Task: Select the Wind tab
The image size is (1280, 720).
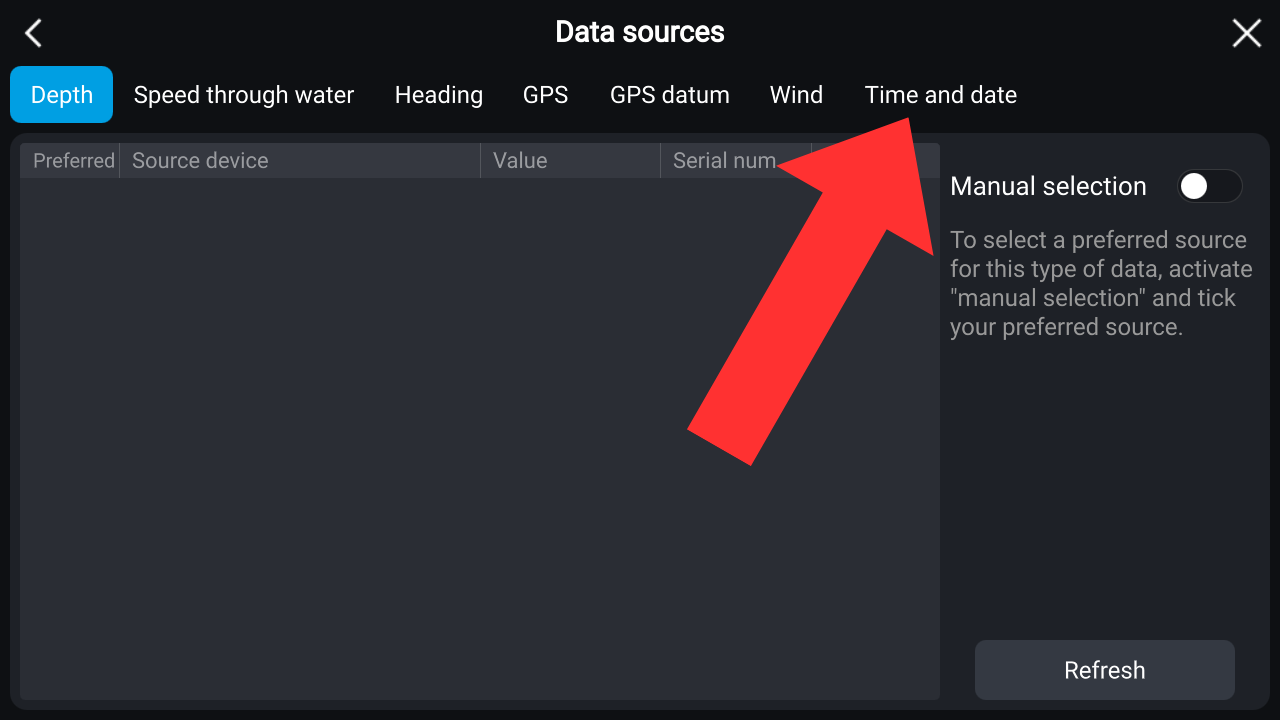Action: tap(796, 95)
